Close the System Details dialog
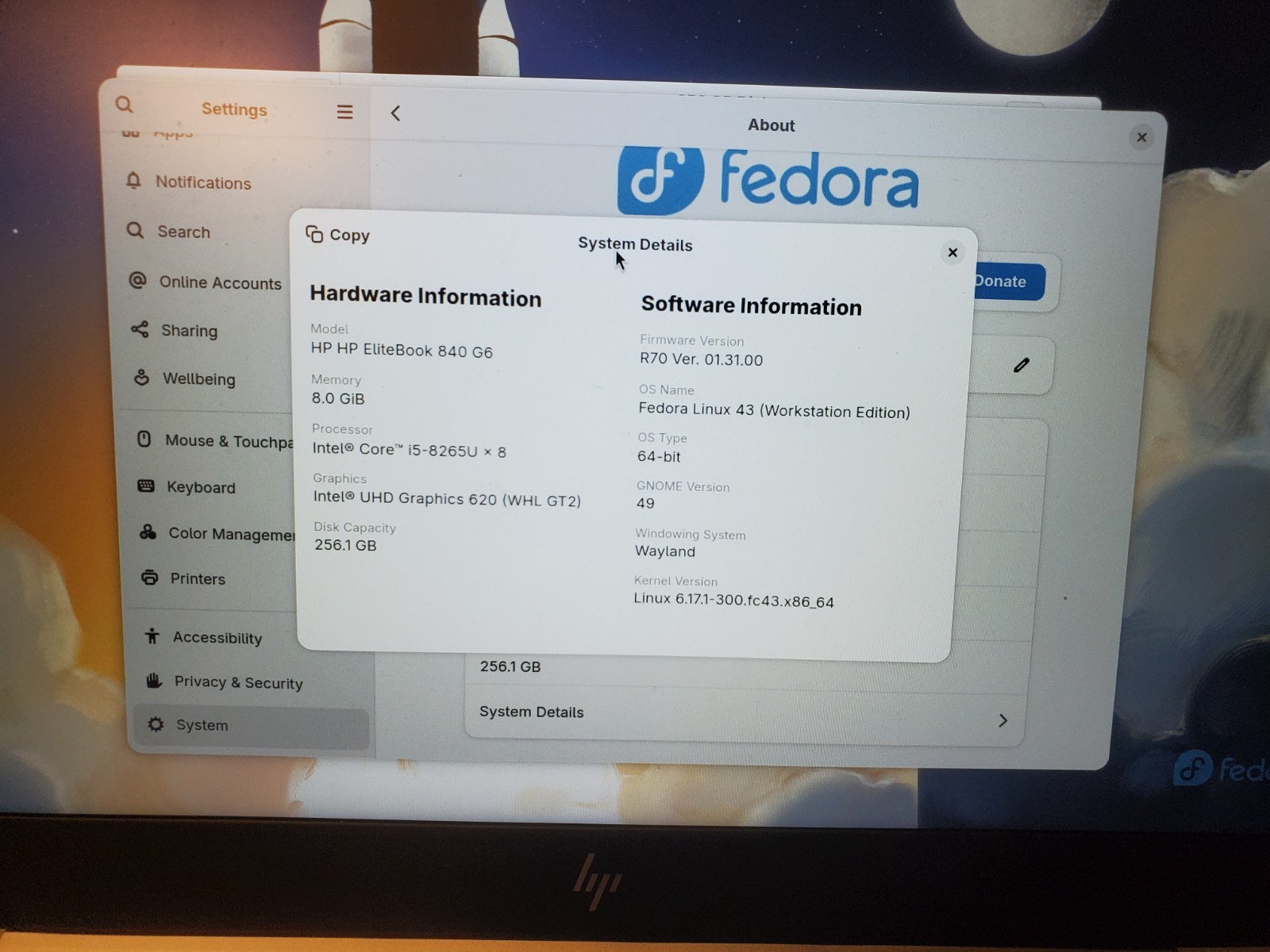 coord(952,253)
